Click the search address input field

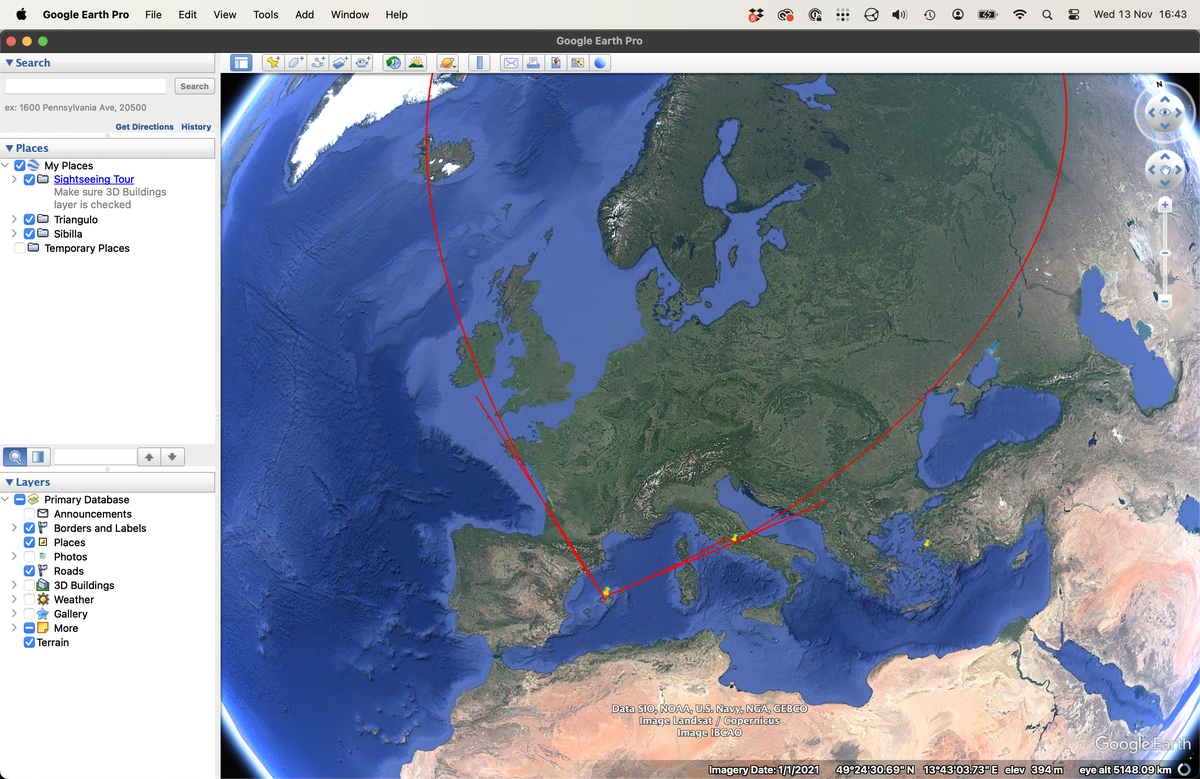point(86,86)
